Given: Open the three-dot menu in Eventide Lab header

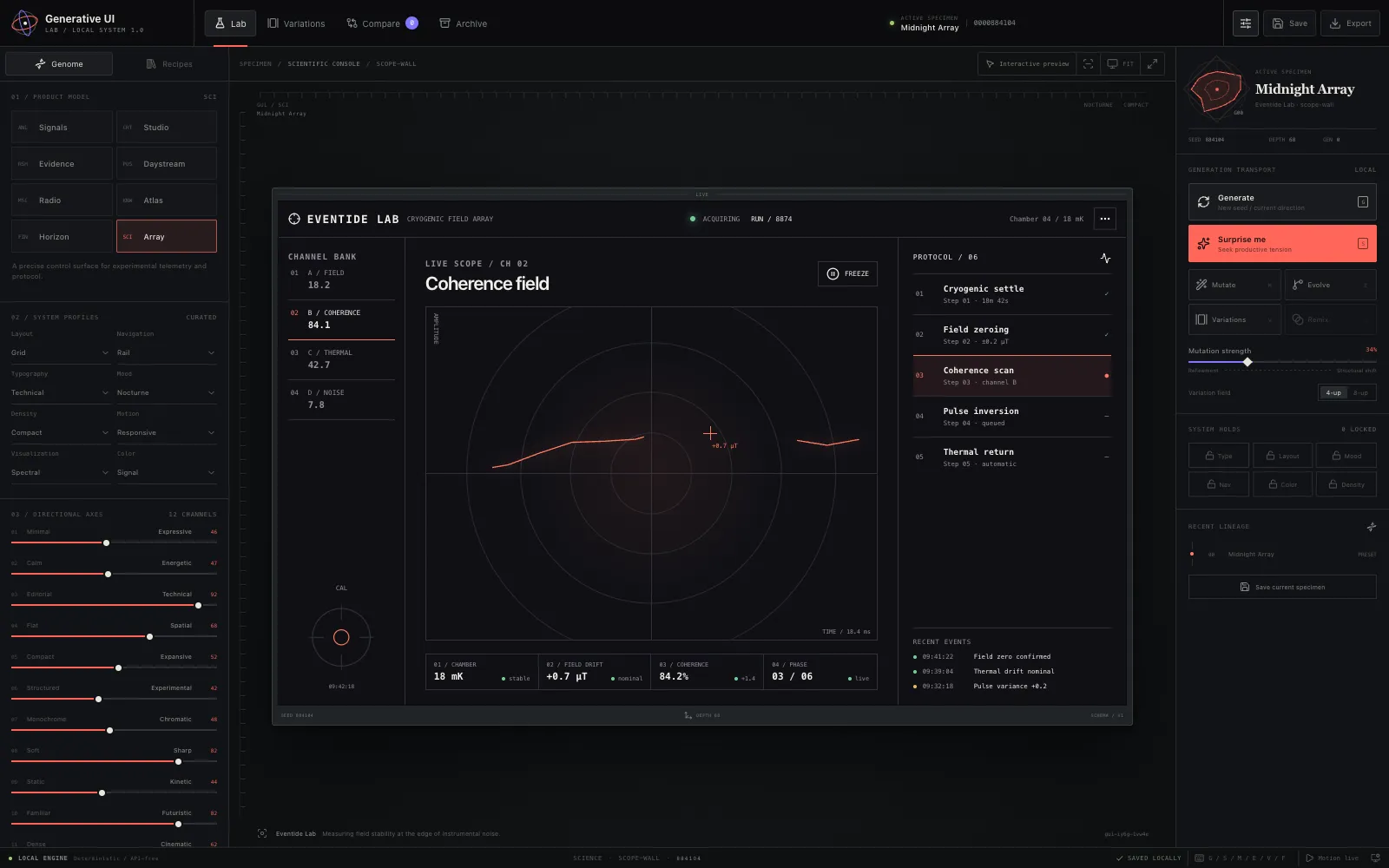Looking at the screenshot, I should [1104, 219].
